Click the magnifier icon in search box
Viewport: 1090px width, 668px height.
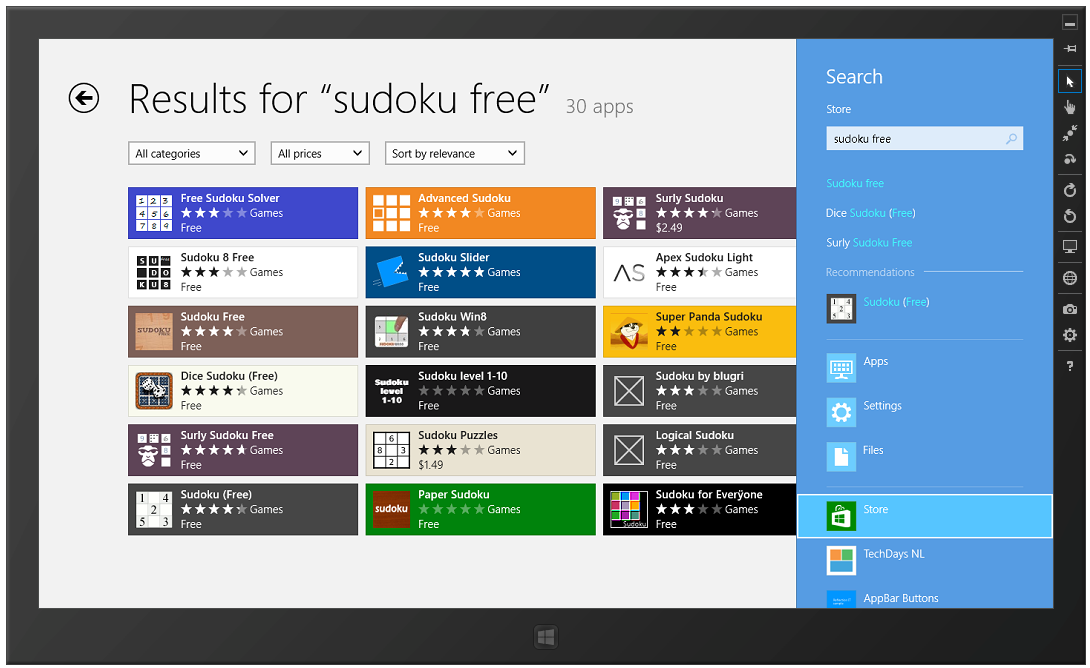pyautogui.click(x=1011, y=138)
